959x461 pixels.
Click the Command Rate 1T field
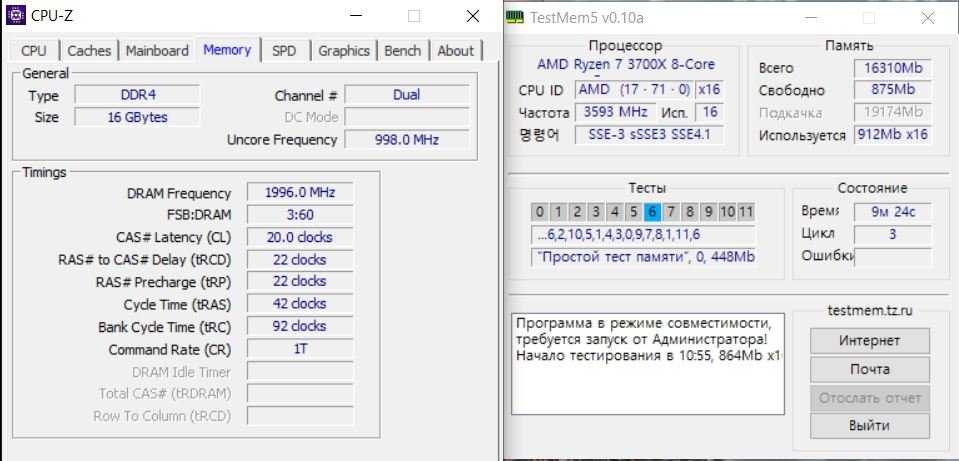click(300, 349)
